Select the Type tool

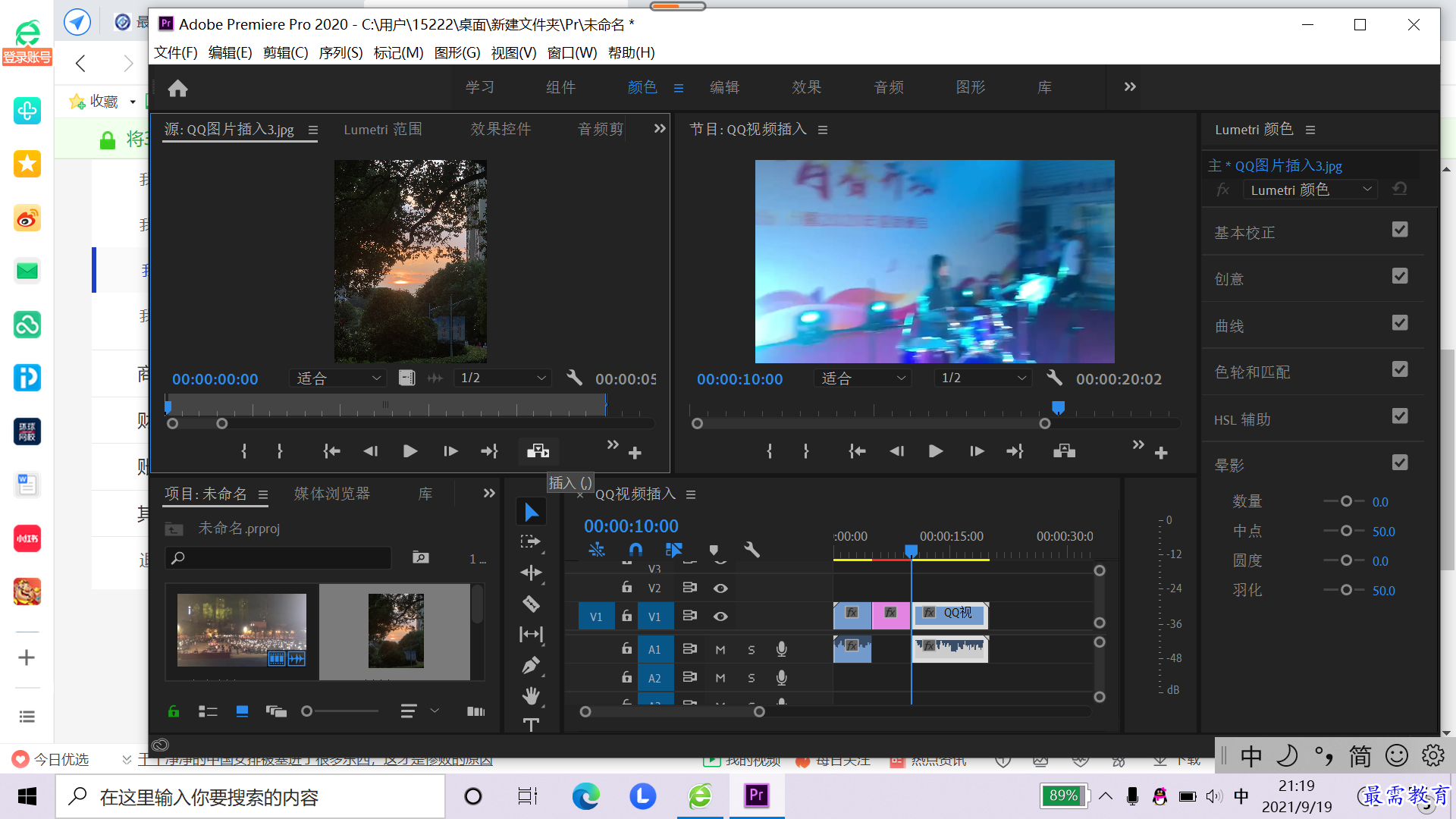point(531,724)
